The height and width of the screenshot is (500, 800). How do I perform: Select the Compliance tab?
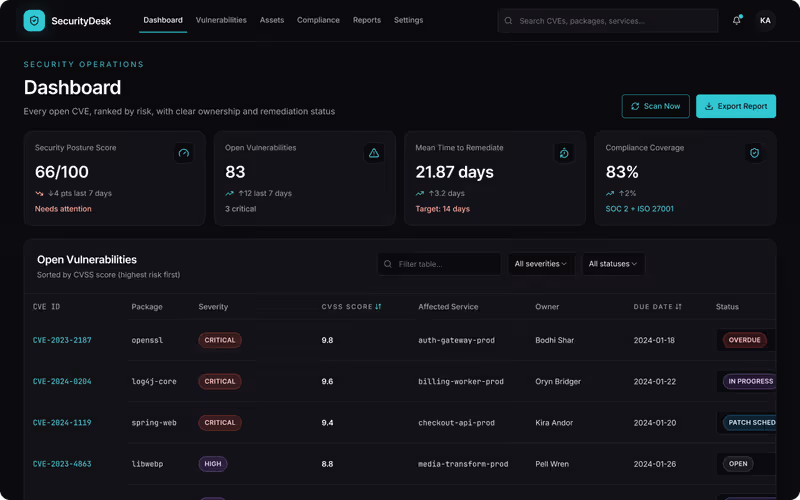[318, 20]
